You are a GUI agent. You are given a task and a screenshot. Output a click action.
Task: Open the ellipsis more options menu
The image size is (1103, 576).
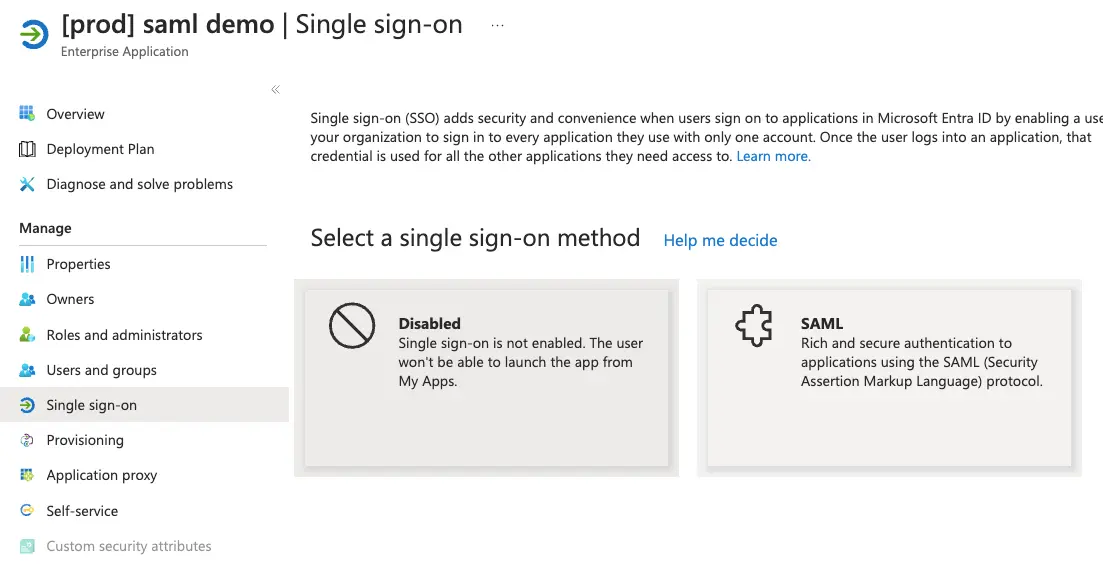coord(498,24)
